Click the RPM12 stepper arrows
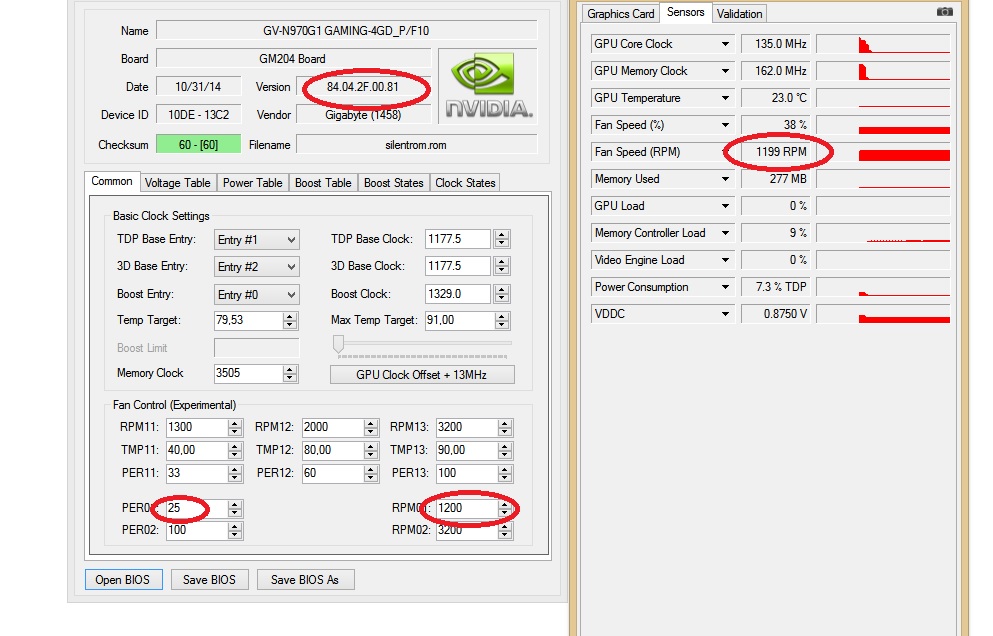 click(x=371, y=427)
